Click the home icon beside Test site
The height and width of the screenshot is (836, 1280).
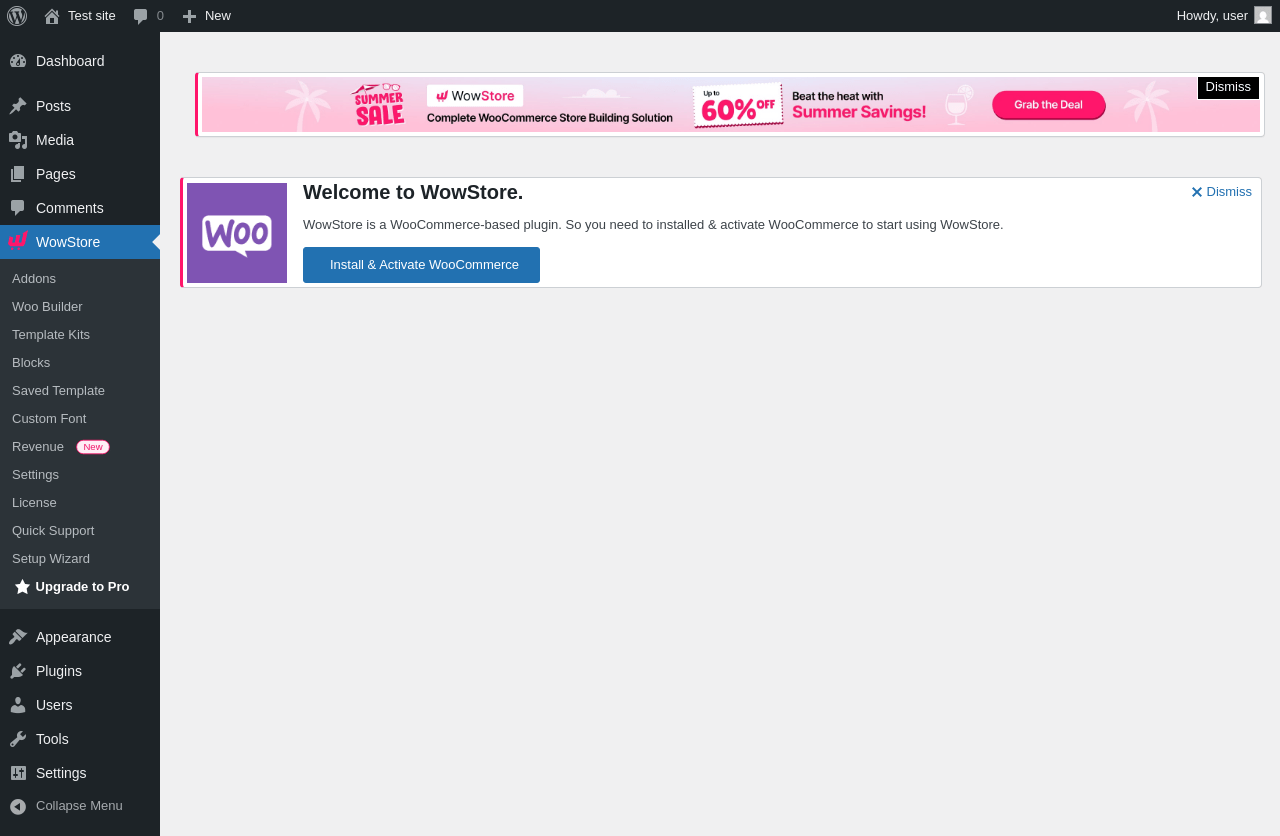click(52, 16)
